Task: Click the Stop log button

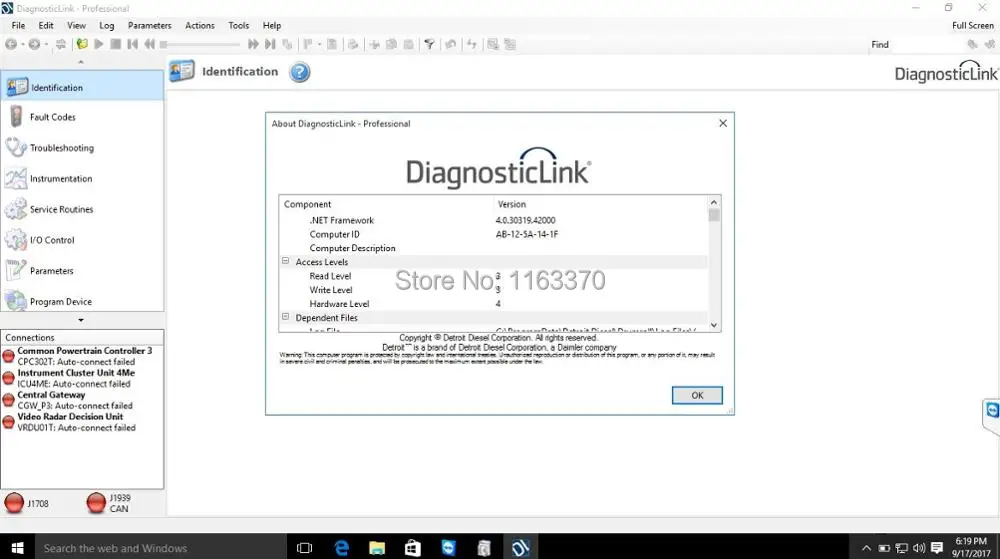Action: (x=115, y=44)
